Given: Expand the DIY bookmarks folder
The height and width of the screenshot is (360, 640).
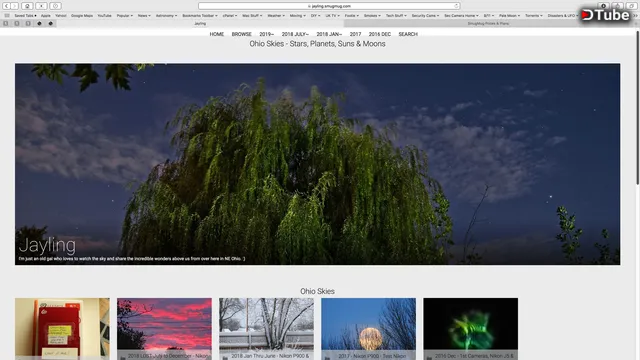Looking at the screenshot, I should [316, 16].
